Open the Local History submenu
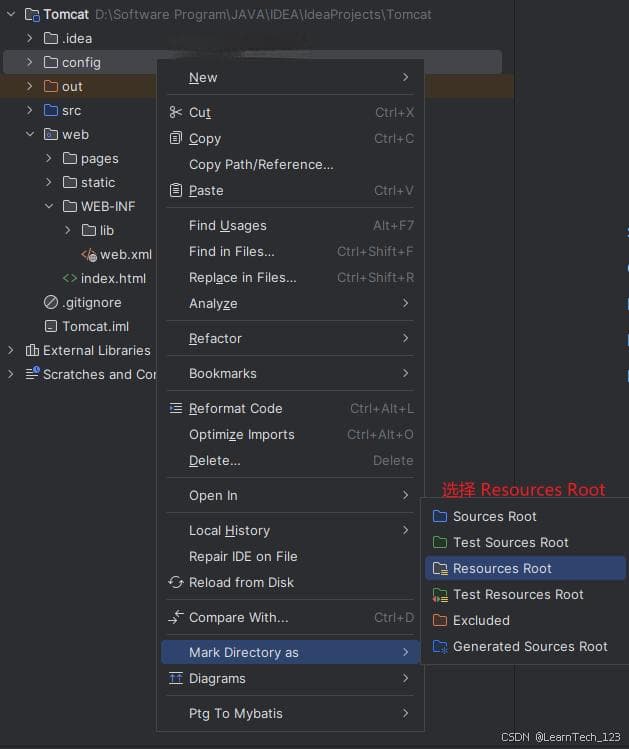Viewport: 629px width, 749px height. point(290,530)
